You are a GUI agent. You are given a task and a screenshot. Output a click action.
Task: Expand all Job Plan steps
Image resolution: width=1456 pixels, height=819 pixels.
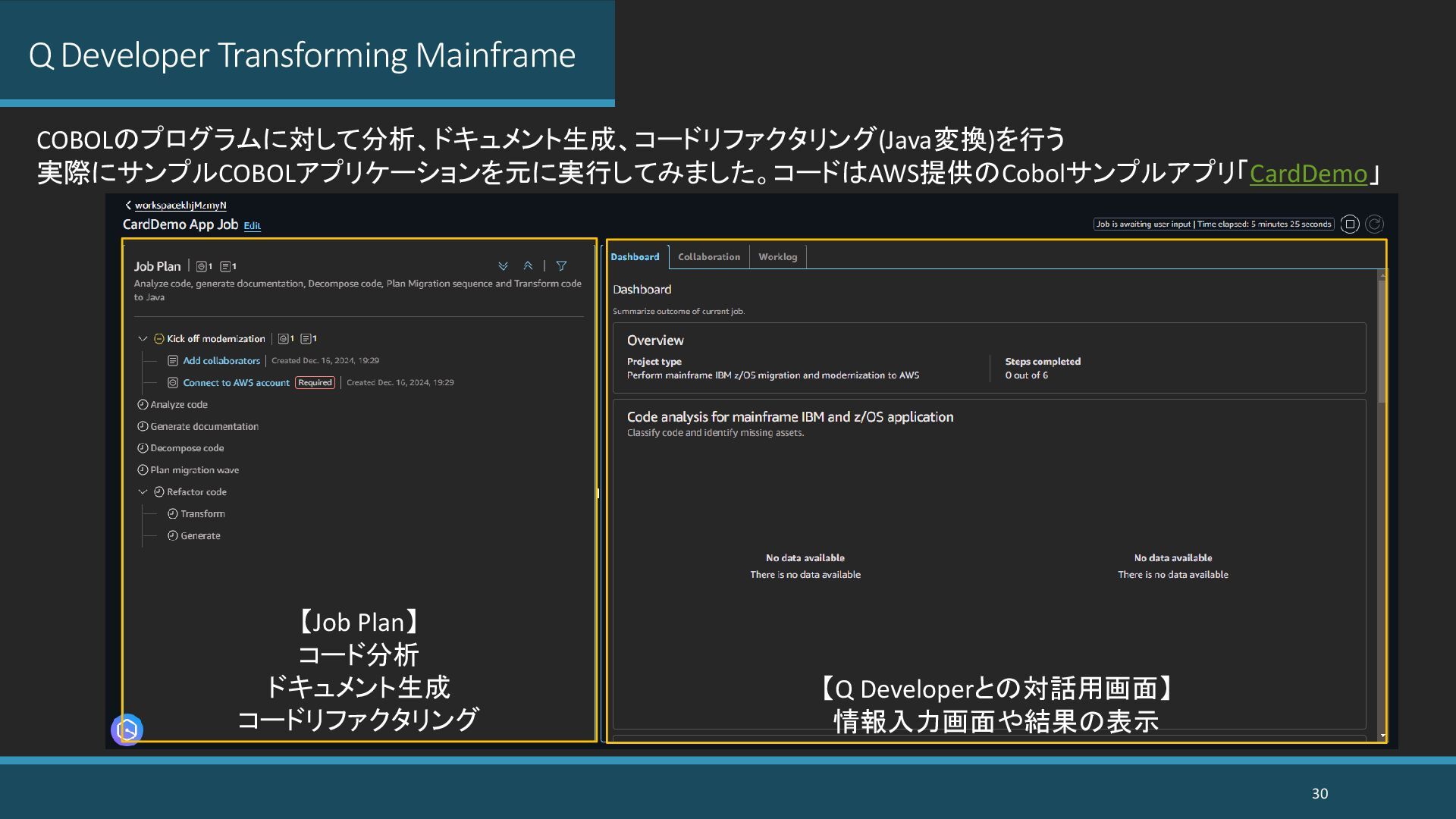(x=503, y=266)
